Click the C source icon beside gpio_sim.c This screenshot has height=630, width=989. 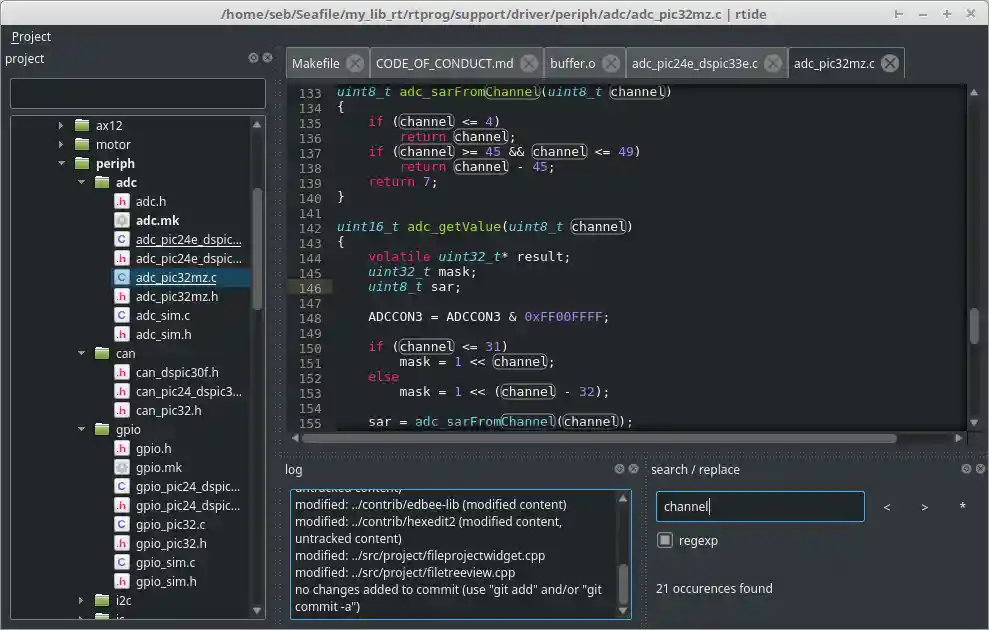point(121,562)
